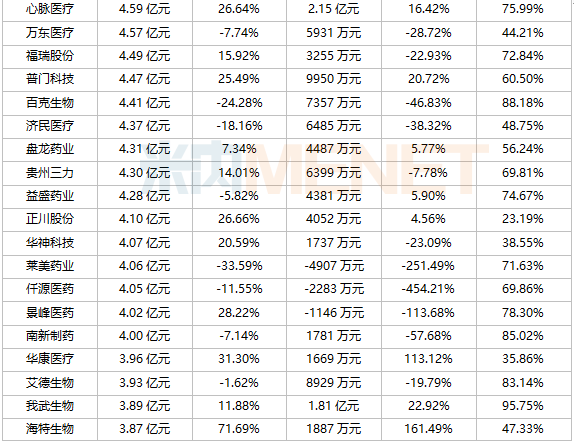
Task: Click 海特生物 revenue 3.87 亿元 cell
Action: coord(145,429)
